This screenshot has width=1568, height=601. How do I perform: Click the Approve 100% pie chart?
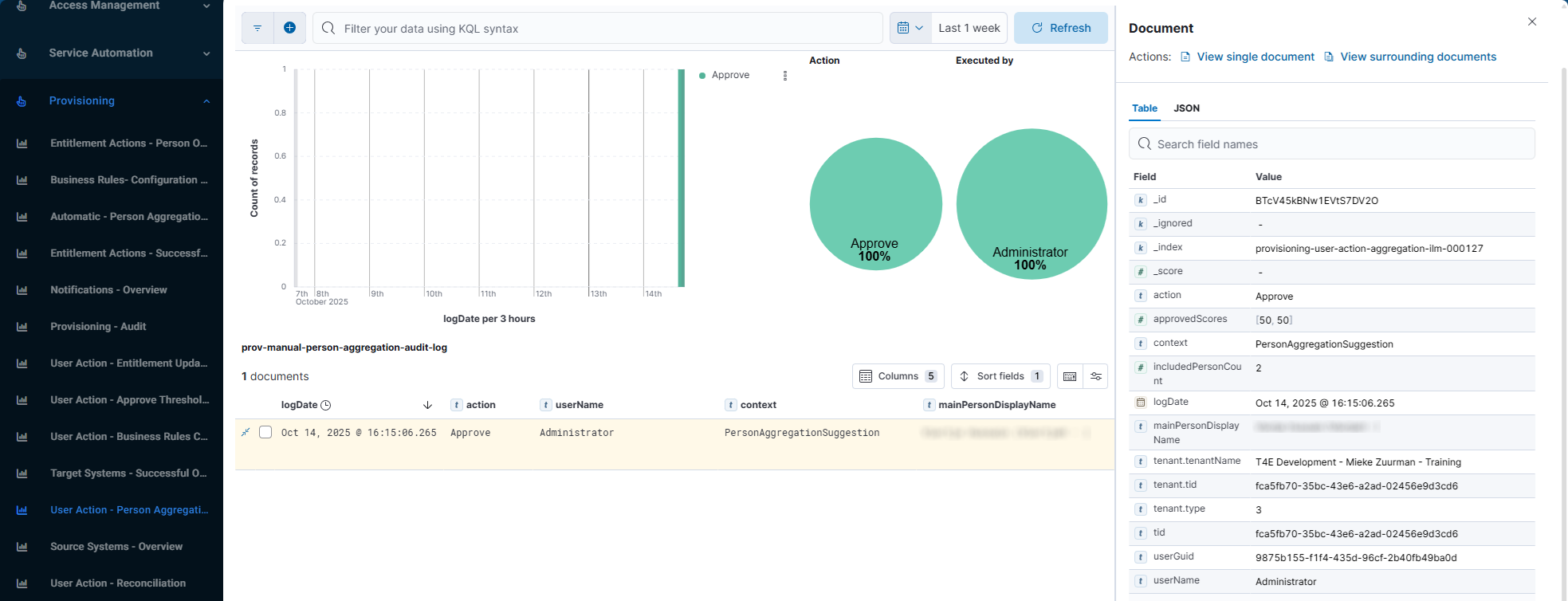[875, 204]
